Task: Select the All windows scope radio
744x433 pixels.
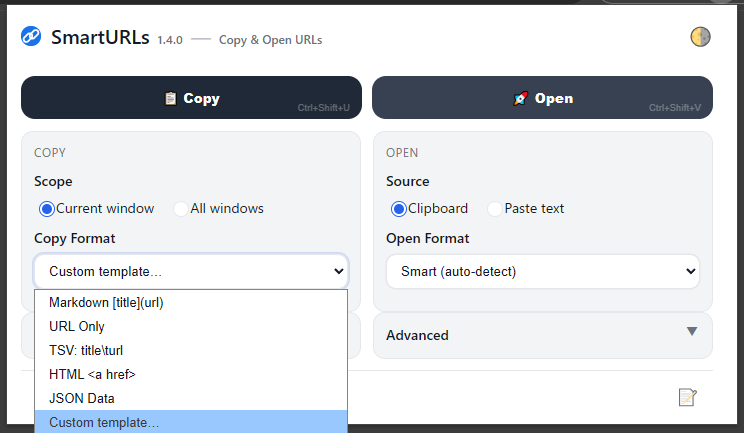Action: click(181, 209)
